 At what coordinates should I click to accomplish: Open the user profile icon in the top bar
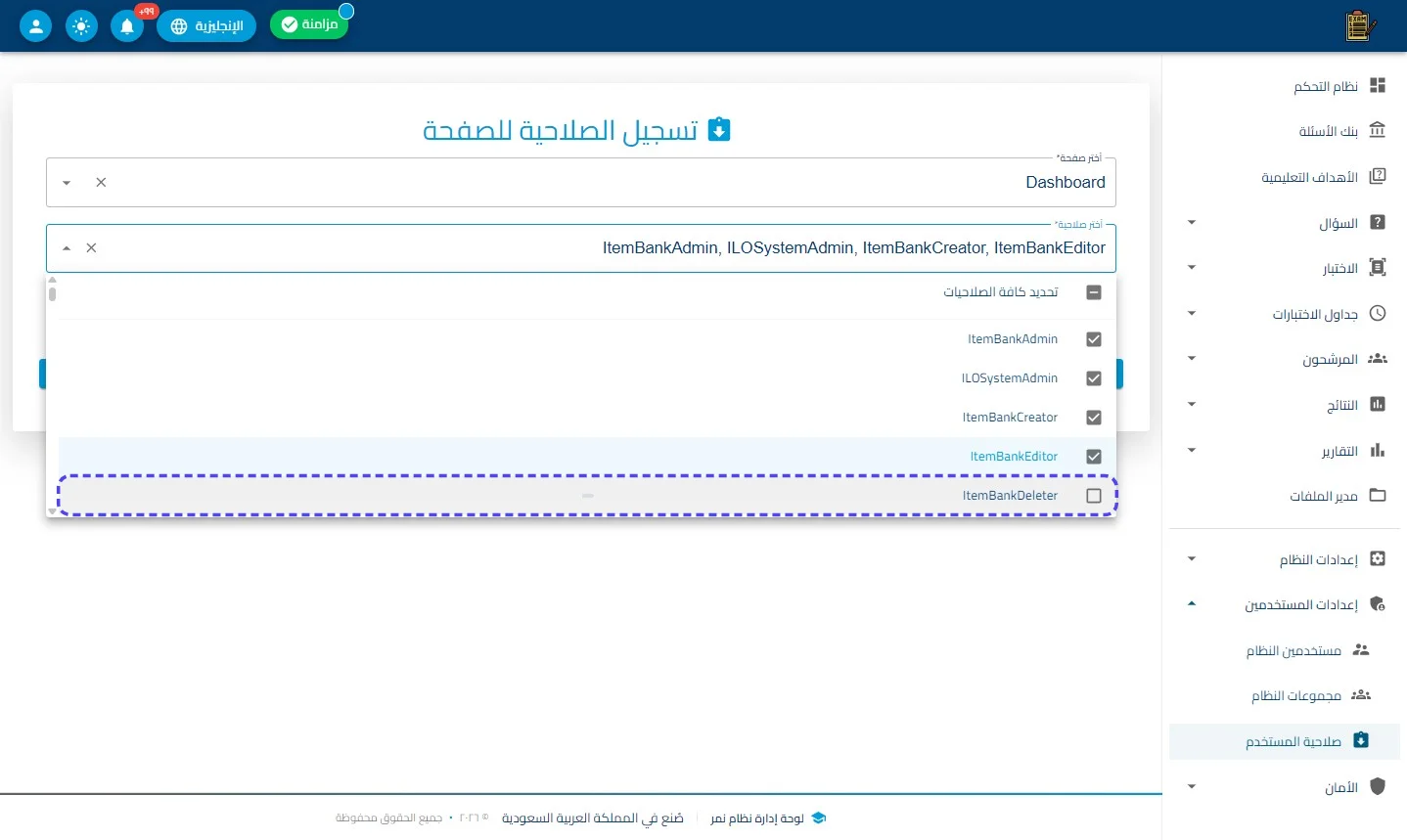point(35,25)
